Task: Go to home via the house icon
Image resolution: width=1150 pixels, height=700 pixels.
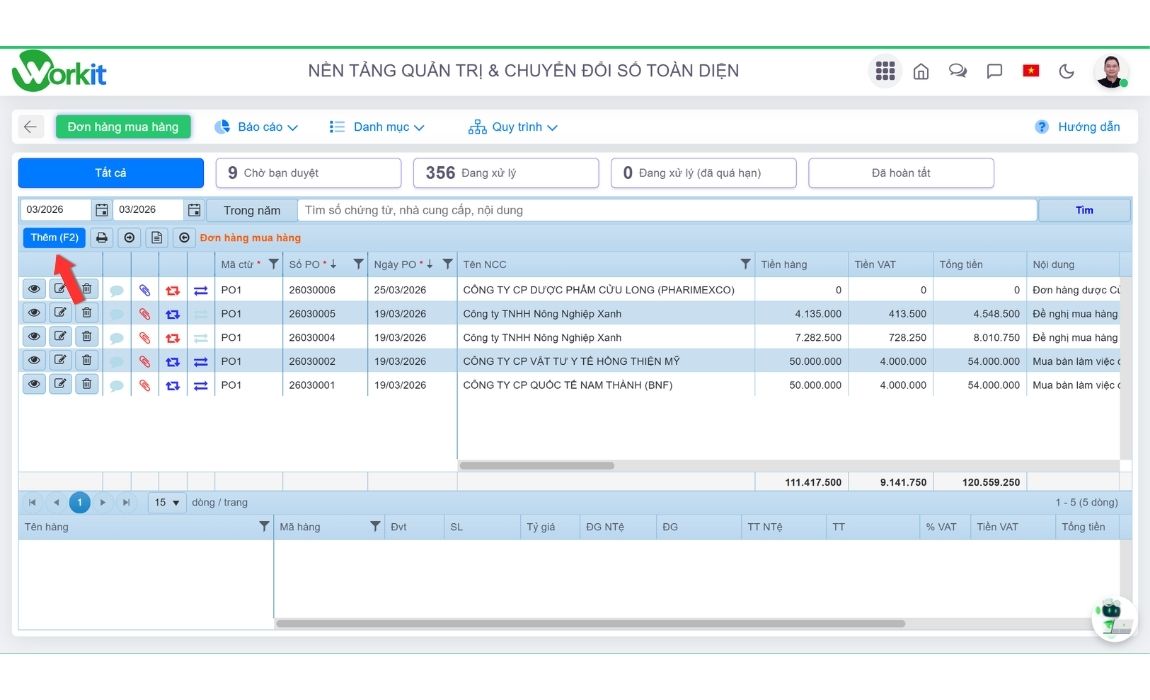Action: click(921, 71)
